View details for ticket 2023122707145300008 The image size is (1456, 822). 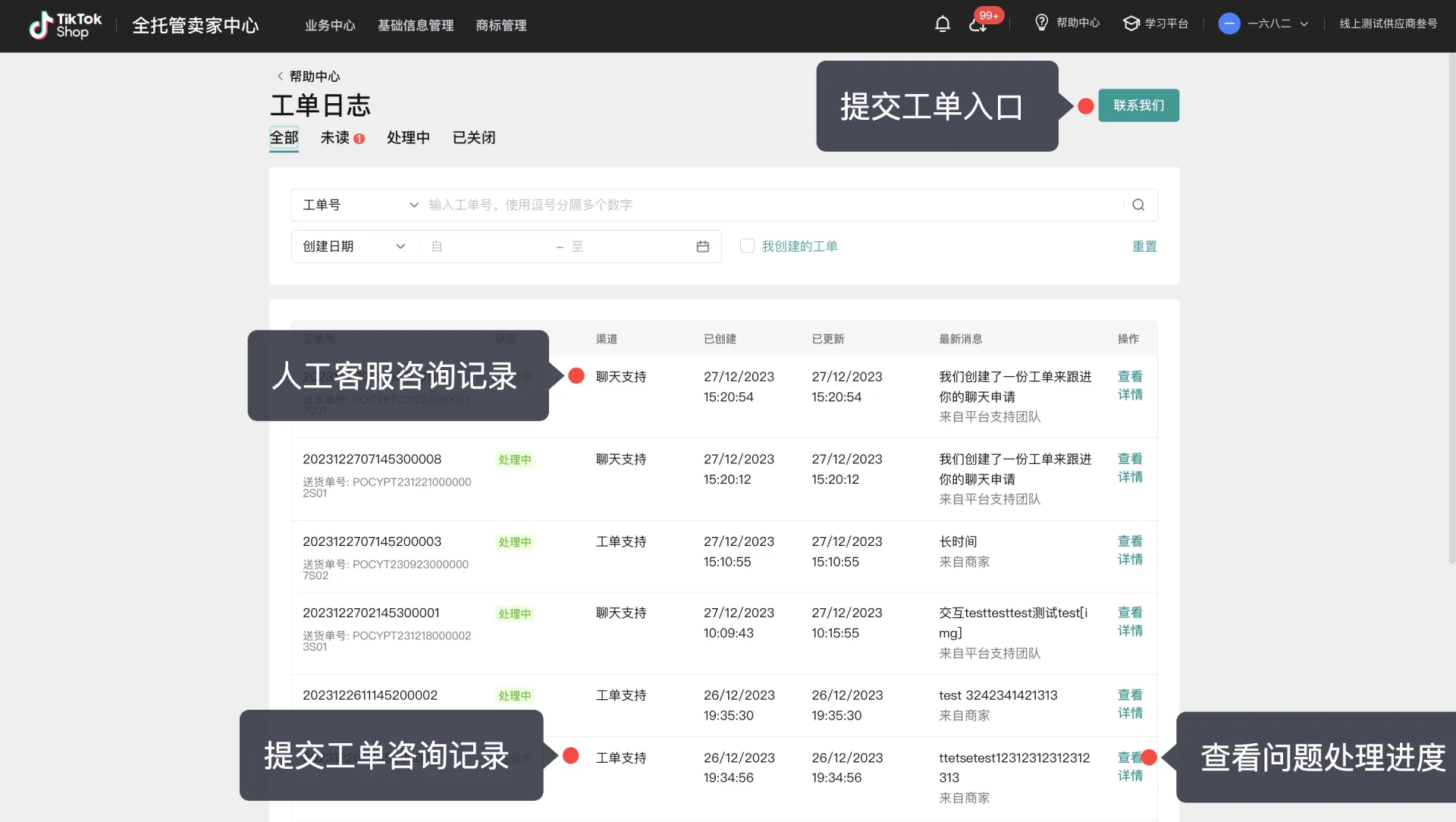pos(1130,468)
